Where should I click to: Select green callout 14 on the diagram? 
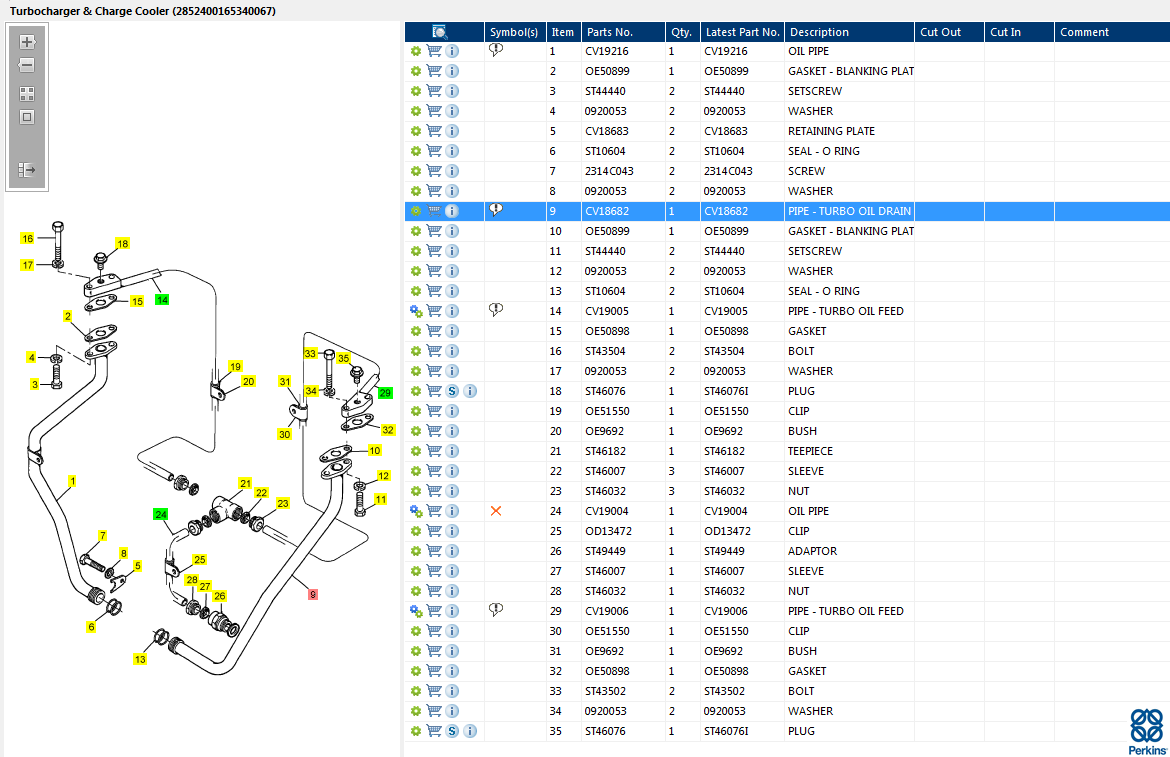pos(162,300)
